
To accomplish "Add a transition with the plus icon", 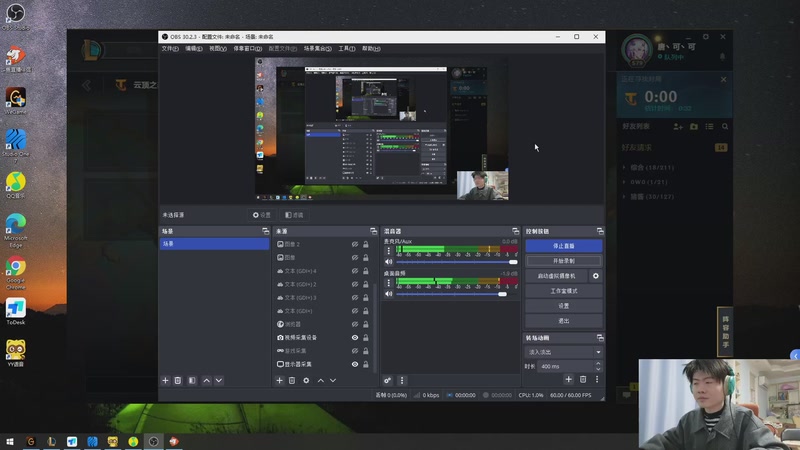I will coord(568,379).
